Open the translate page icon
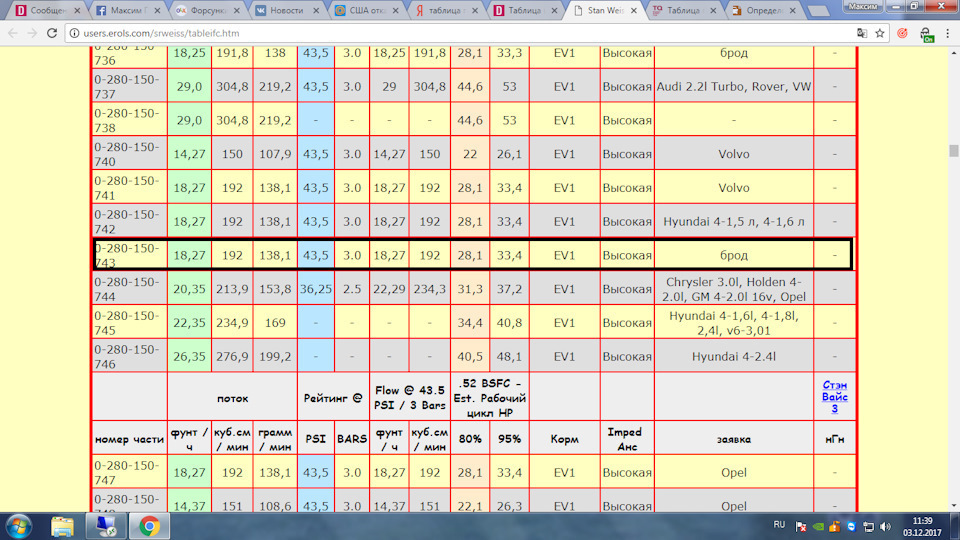Viewport: 960px width, 540px height. 862,33
